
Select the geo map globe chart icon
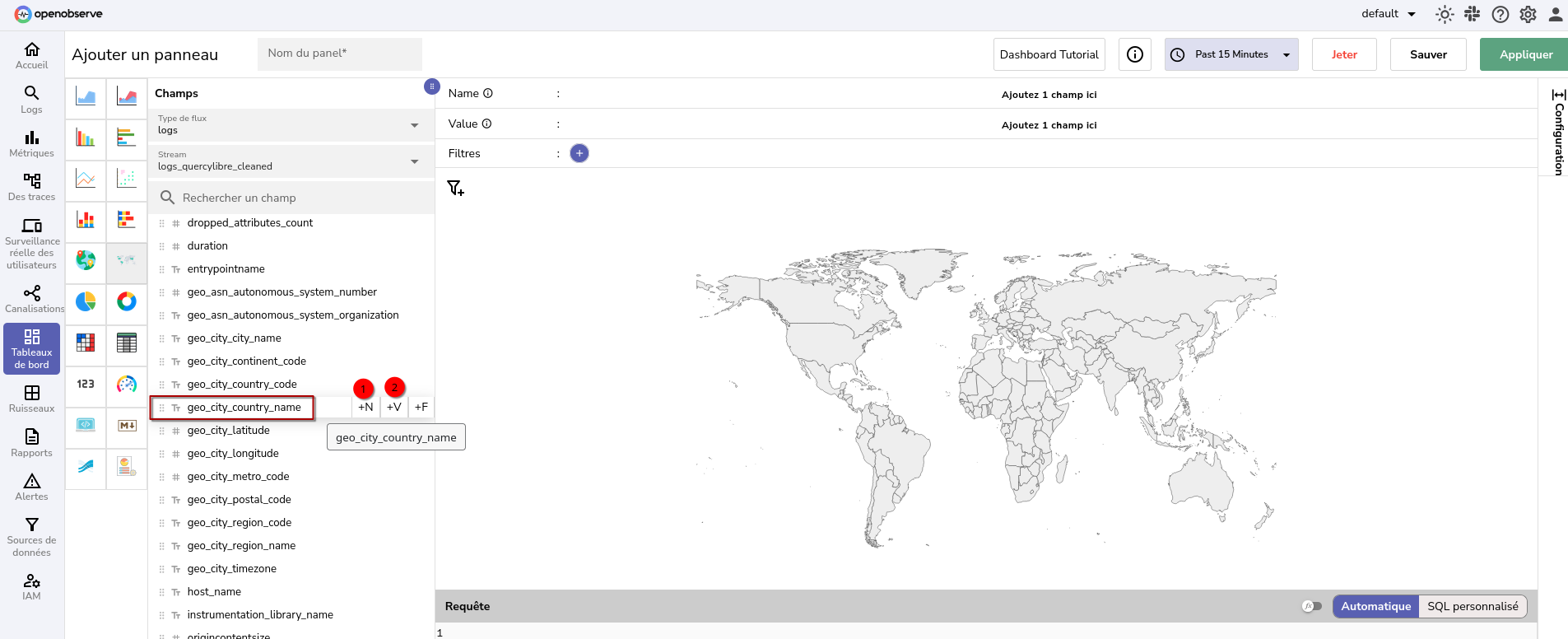[x=86, y=260]
